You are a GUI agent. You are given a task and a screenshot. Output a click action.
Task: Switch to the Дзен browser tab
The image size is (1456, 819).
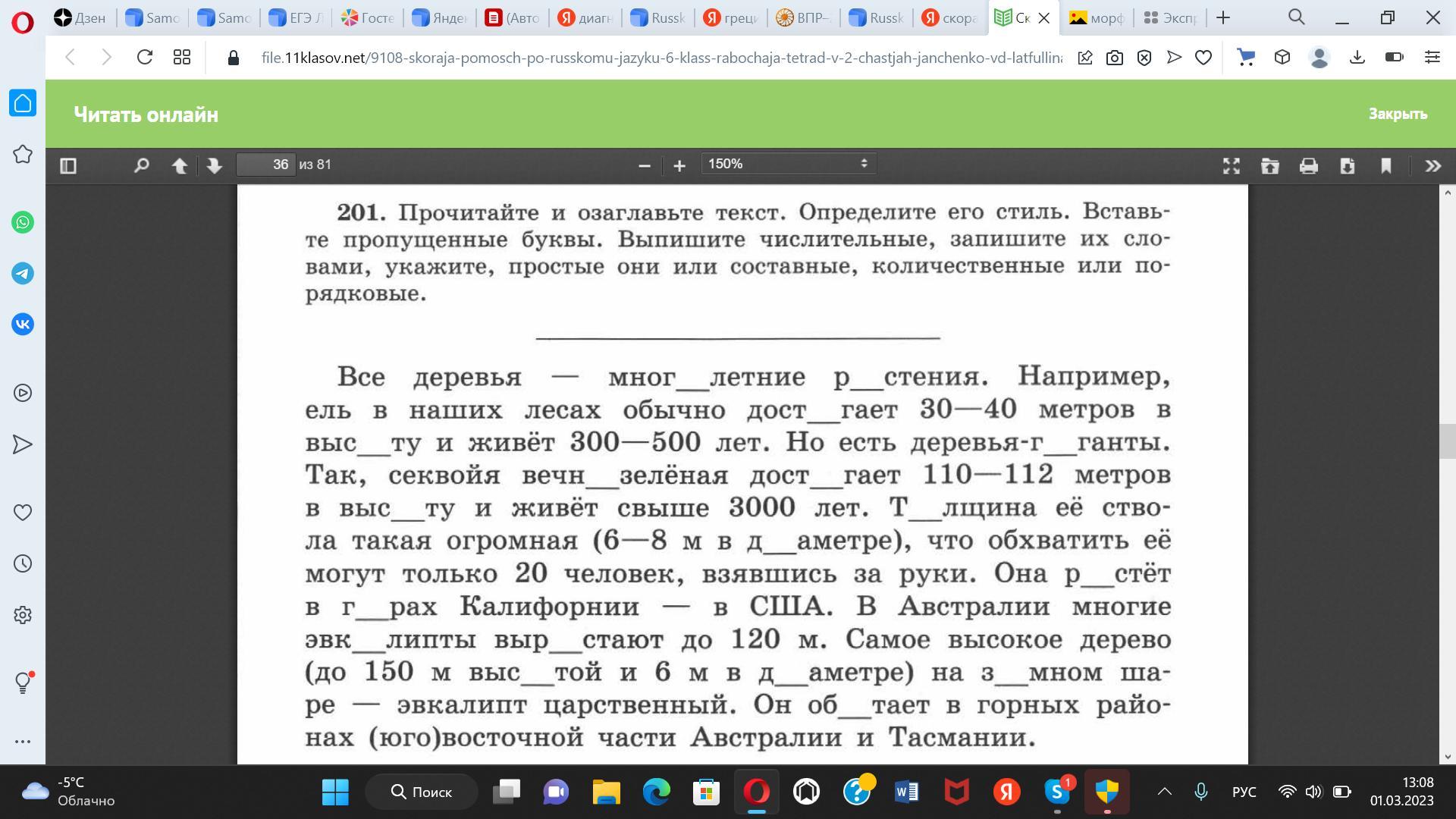tap(81, 17)
